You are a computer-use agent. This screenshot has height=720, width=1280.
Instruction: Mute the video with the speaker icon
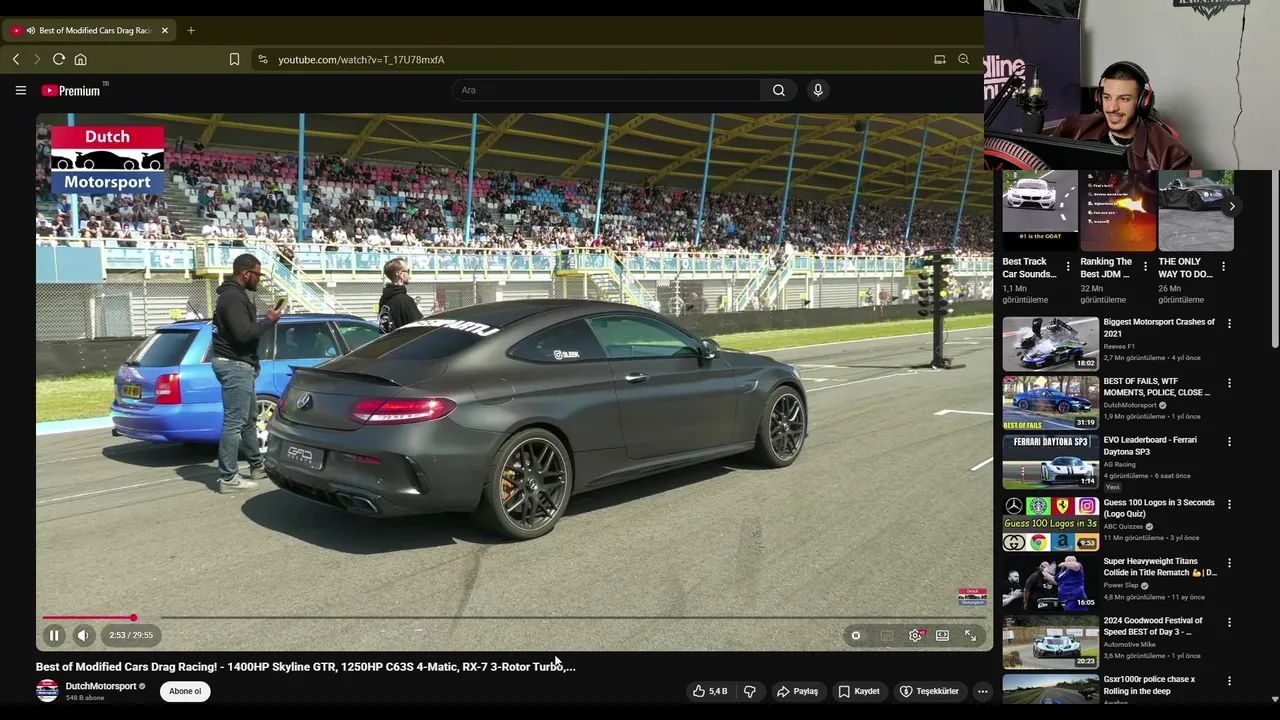pos(83,635)
